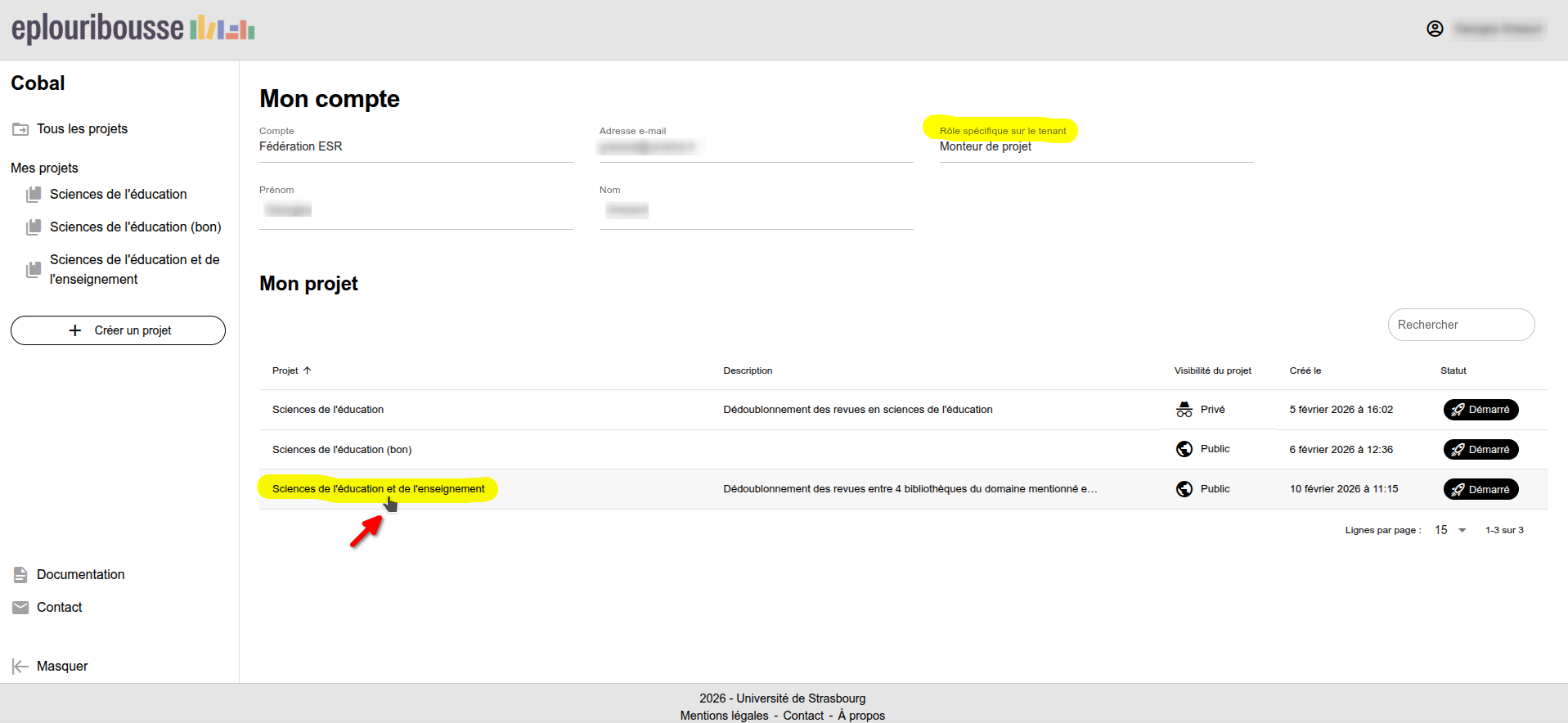The height and width of the screenshot is (723, 1568).
Task: Focus the Rechercher search field
Action: 1461,325
